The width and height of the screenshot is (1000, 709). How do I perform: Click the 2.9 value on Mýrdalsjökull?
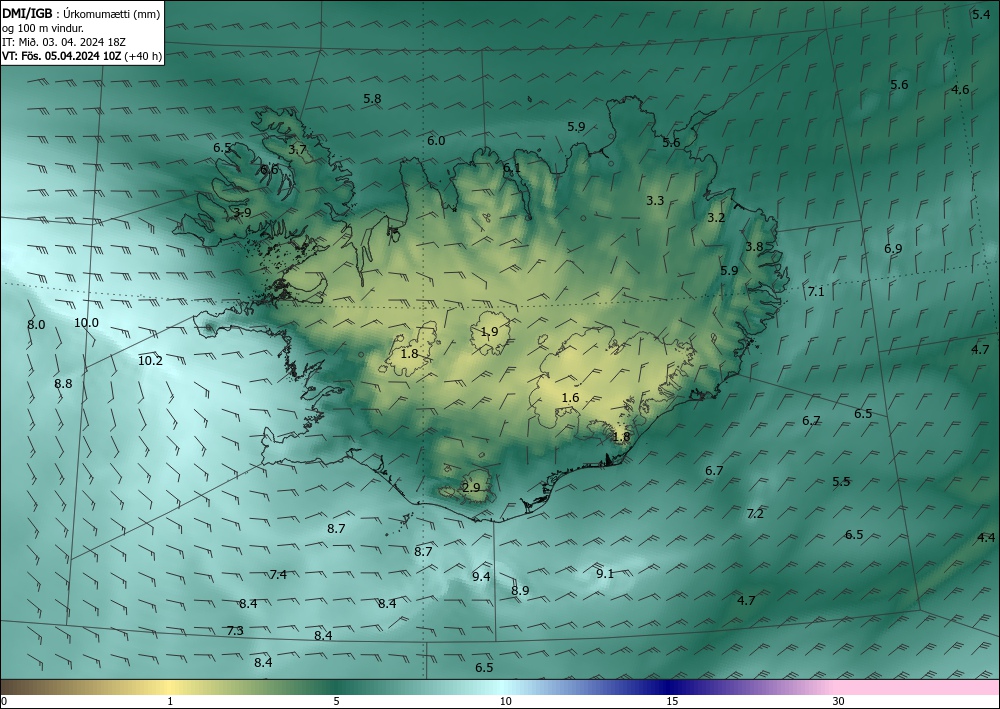coord(471,488)
